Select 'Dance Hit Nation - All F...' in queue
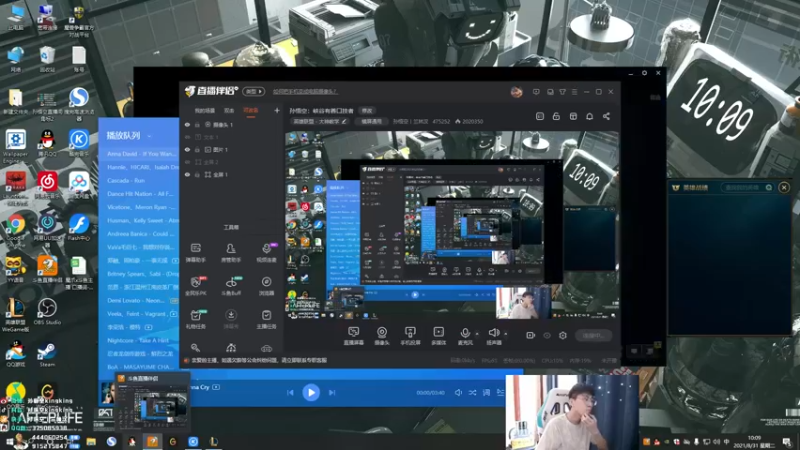Screen dimensions: 800x450 pos(138,194)
